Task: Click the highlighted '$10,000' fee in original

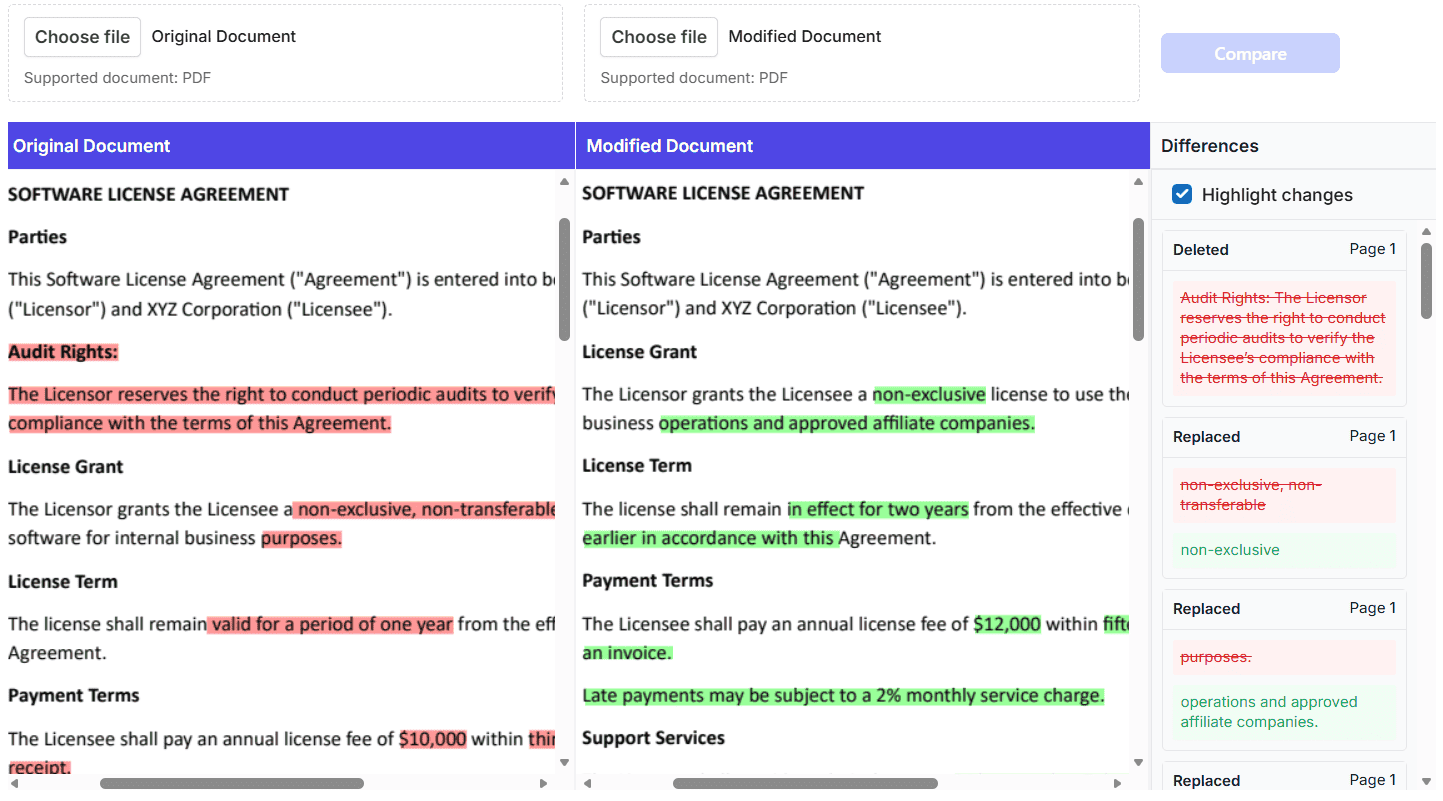Action: 433,739
